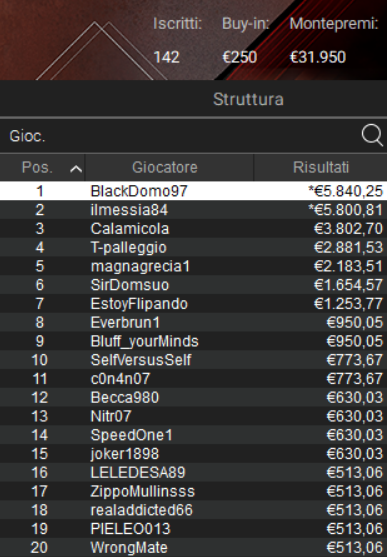Select the EstoyFlipando row
387x557 pixels.
[x=193, y=304]
